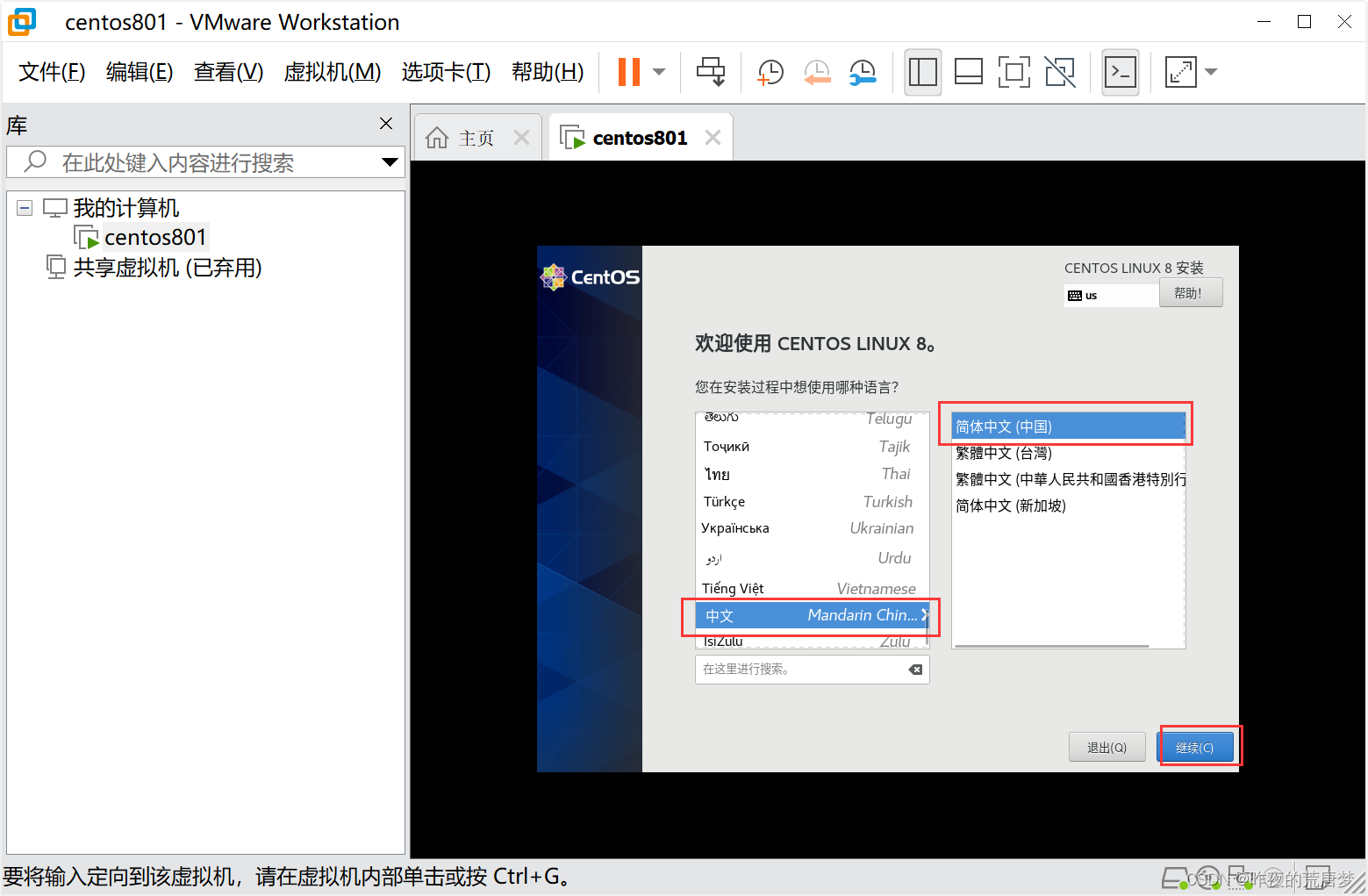Close the 库 library panel
Screen dimensions: 1368x896
[x=386, y=124]
